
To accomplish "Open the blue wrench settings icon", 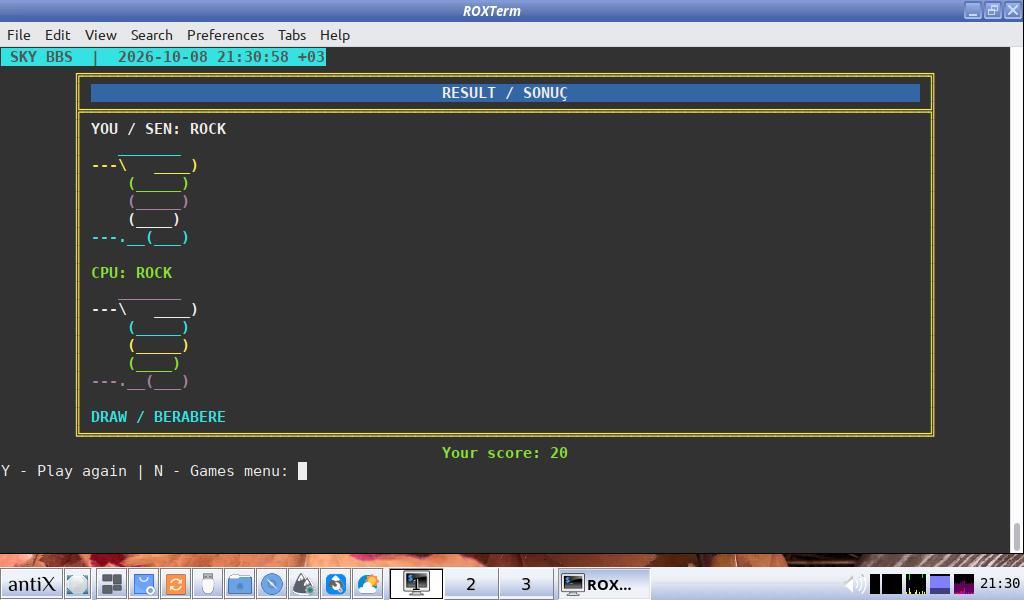I will (336, 584).
